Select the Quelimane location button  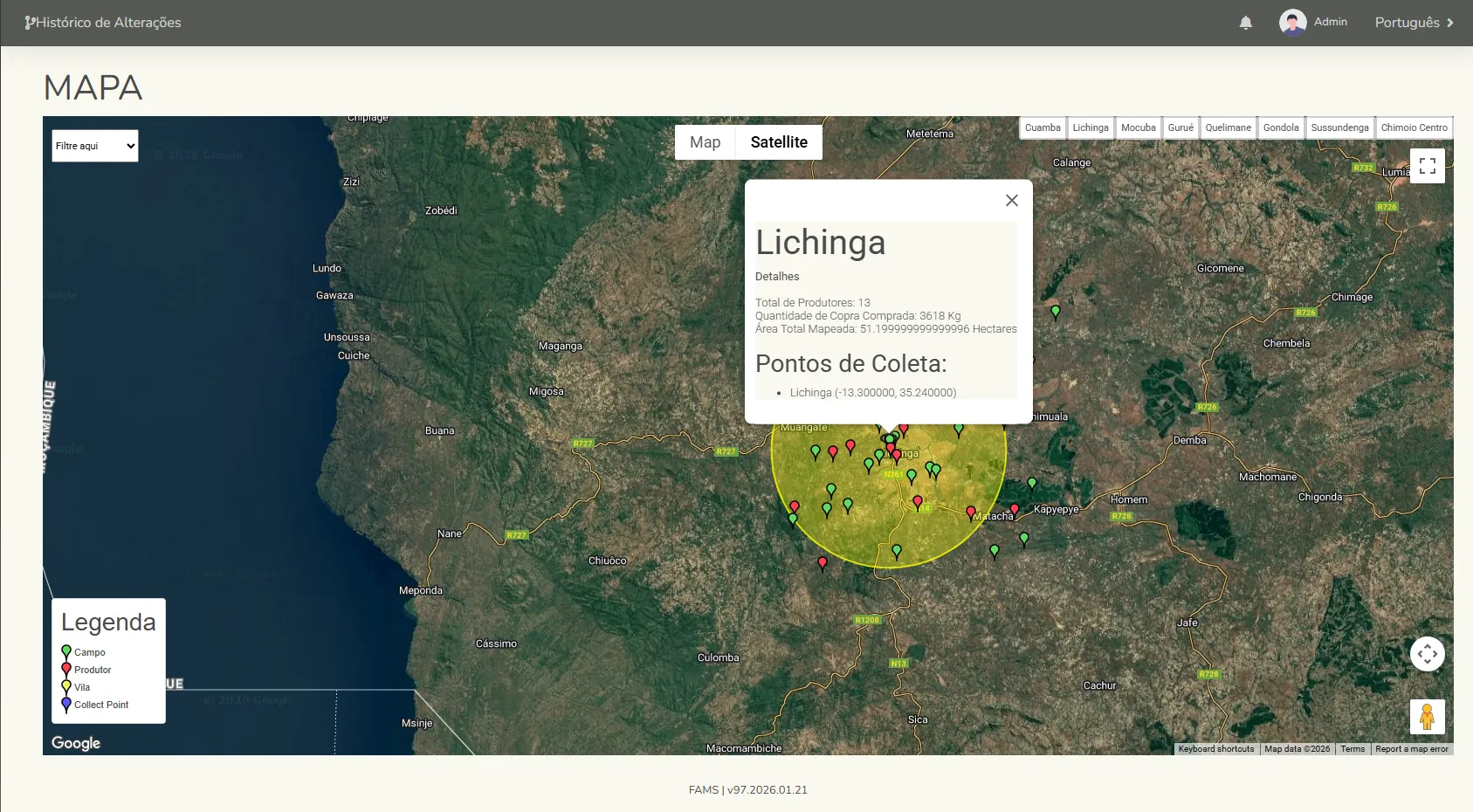coord(1228,127)
